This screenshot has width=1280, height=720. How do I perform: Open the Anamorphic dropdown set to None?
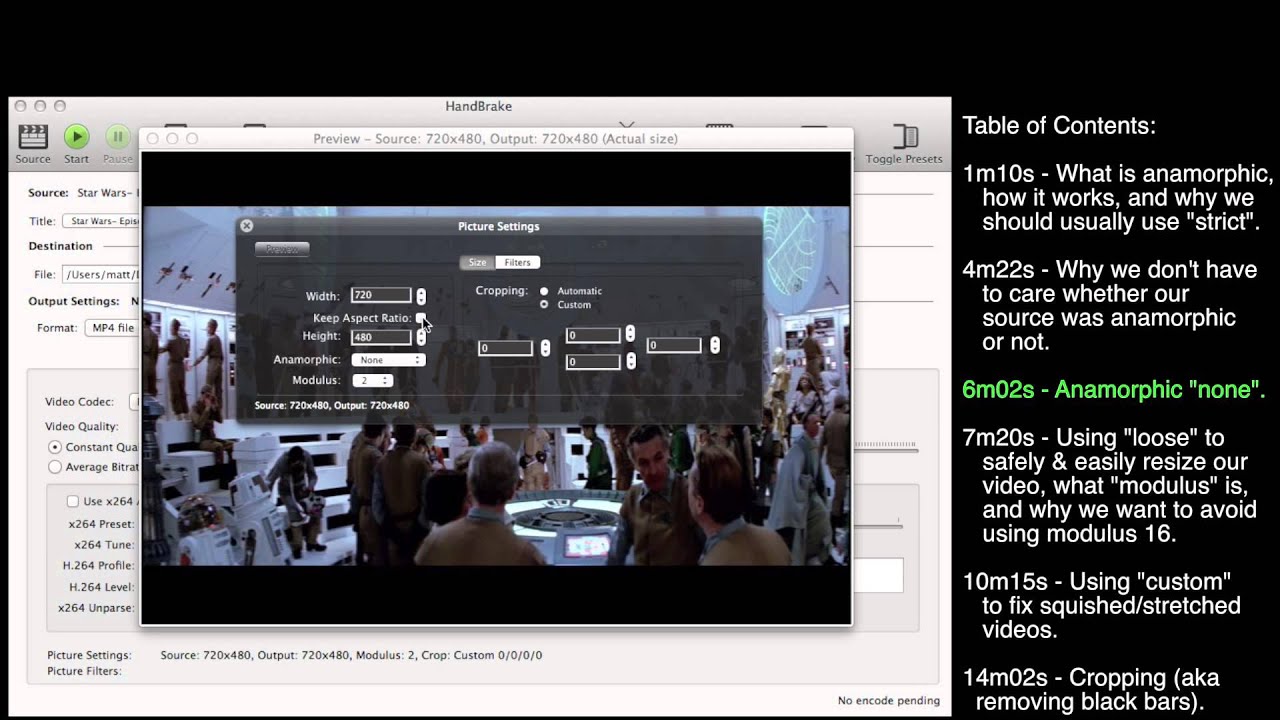(388, 360)
